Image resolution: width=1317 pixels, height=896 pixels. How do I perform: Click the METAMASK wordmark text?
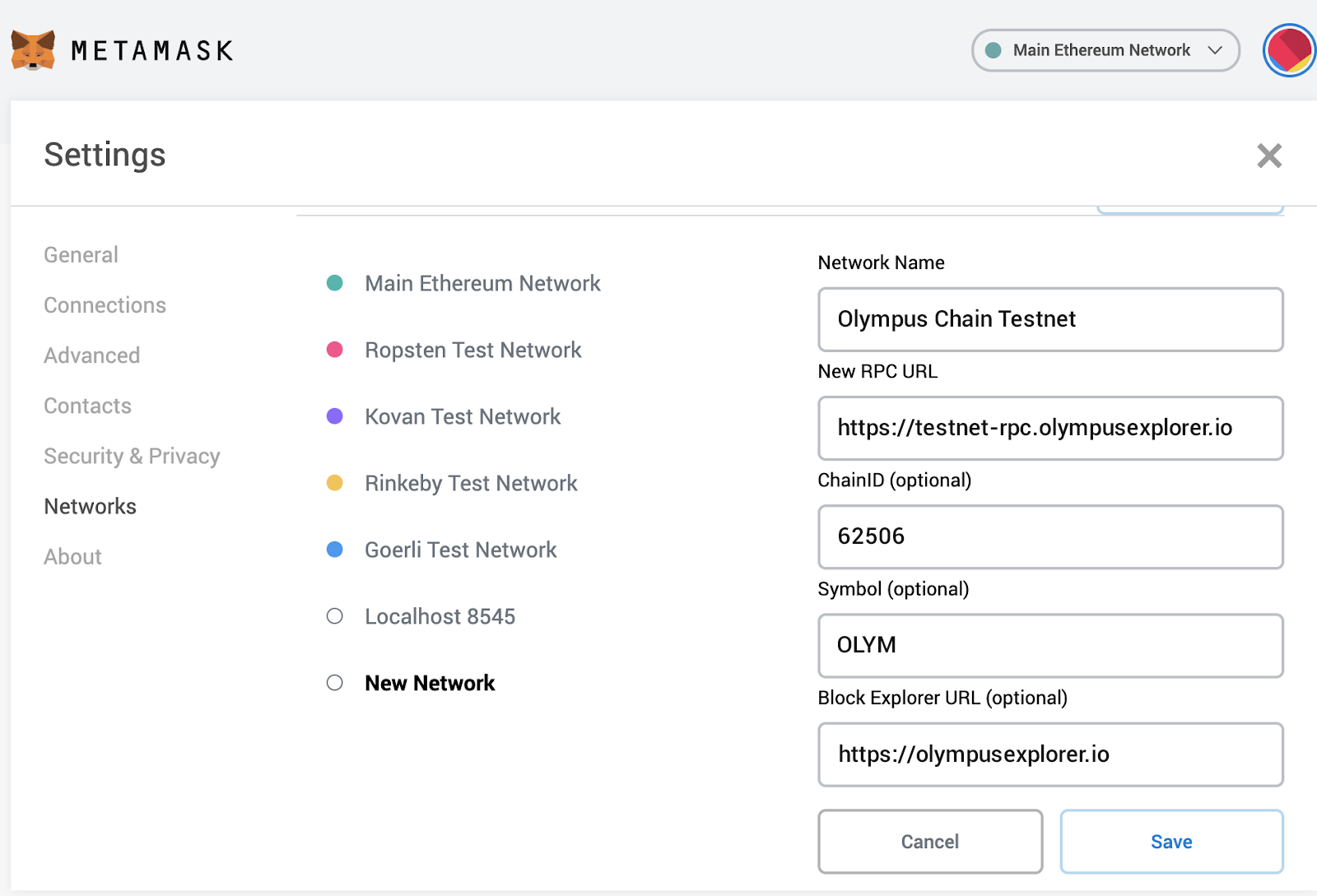point(152,51)
